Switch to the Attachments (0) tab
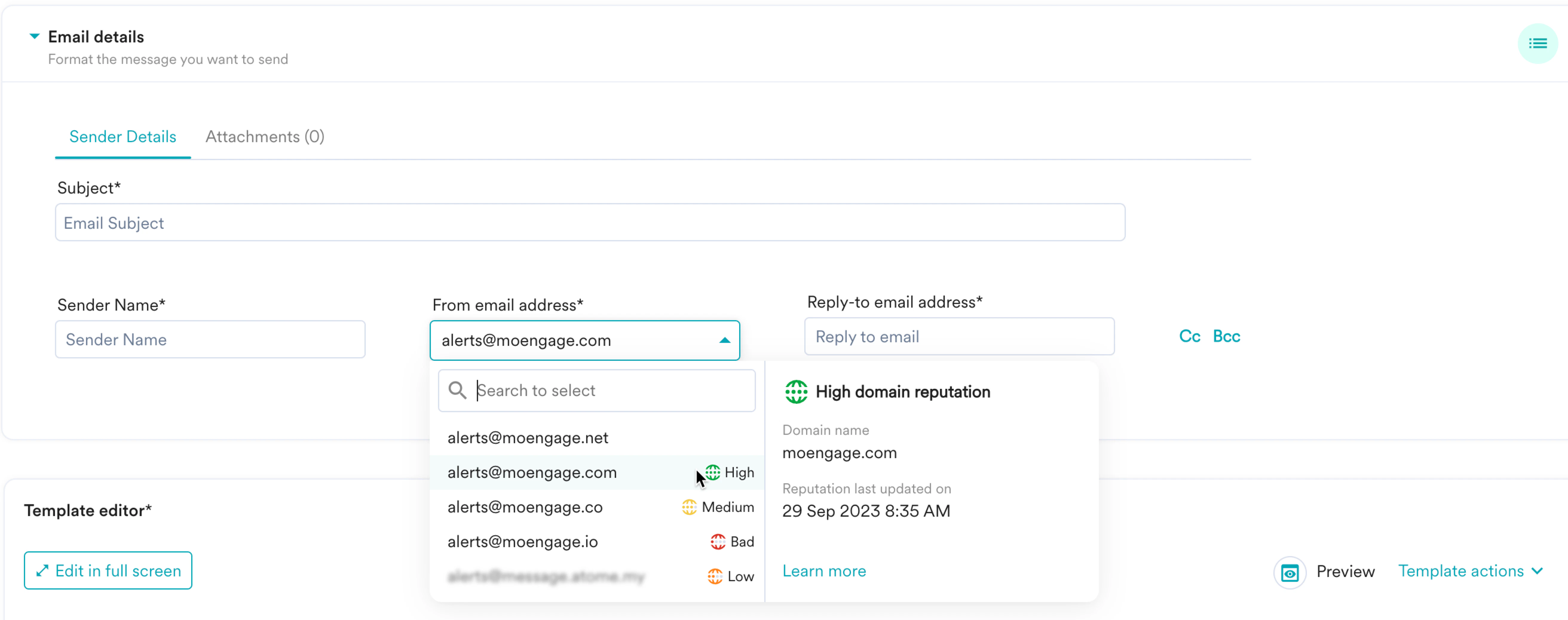 click(x=265, y=136)
